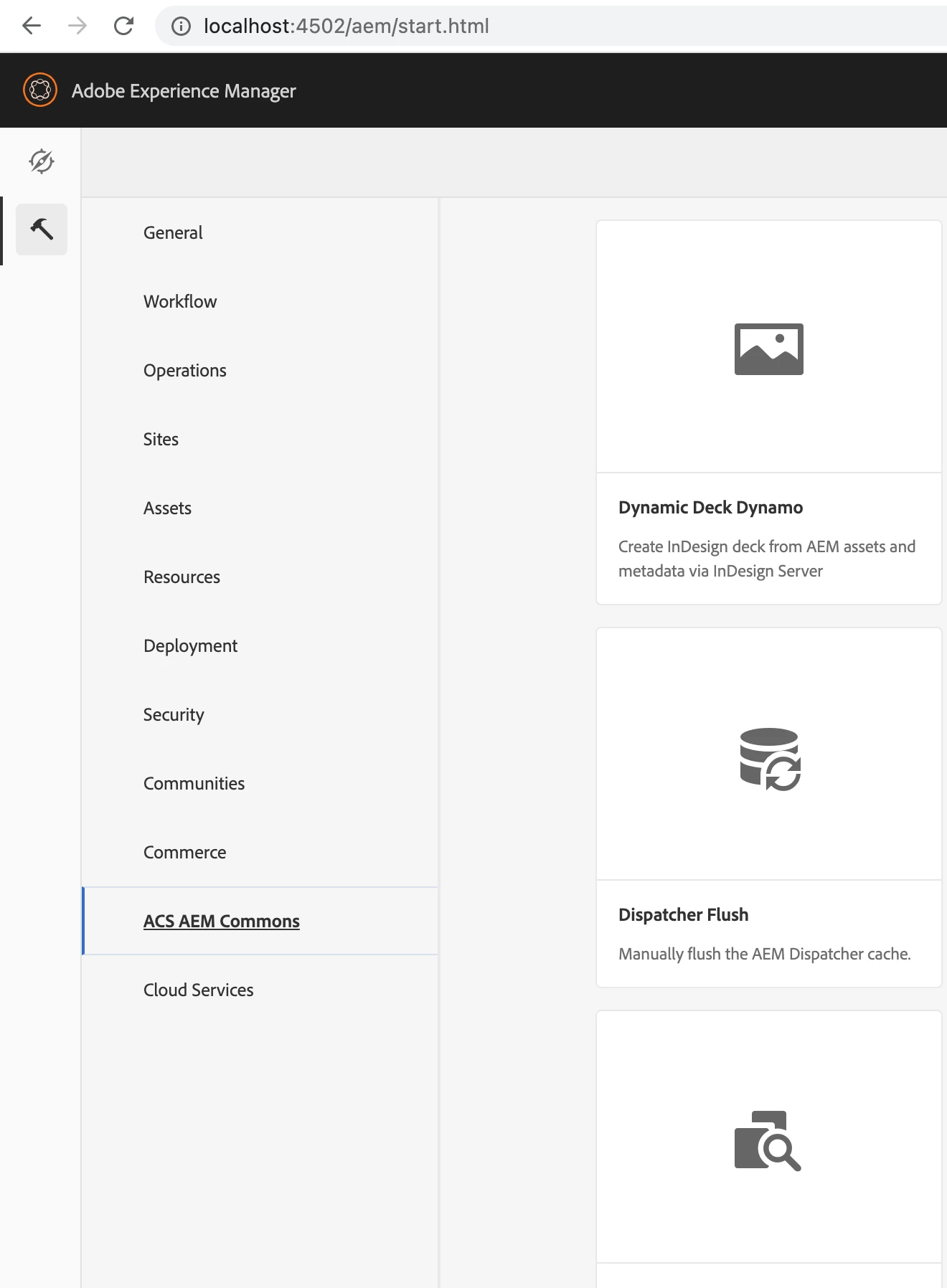Open the Dispatcher Flush title
This screenshot has height=1288, width=947.
pos(683,914)
